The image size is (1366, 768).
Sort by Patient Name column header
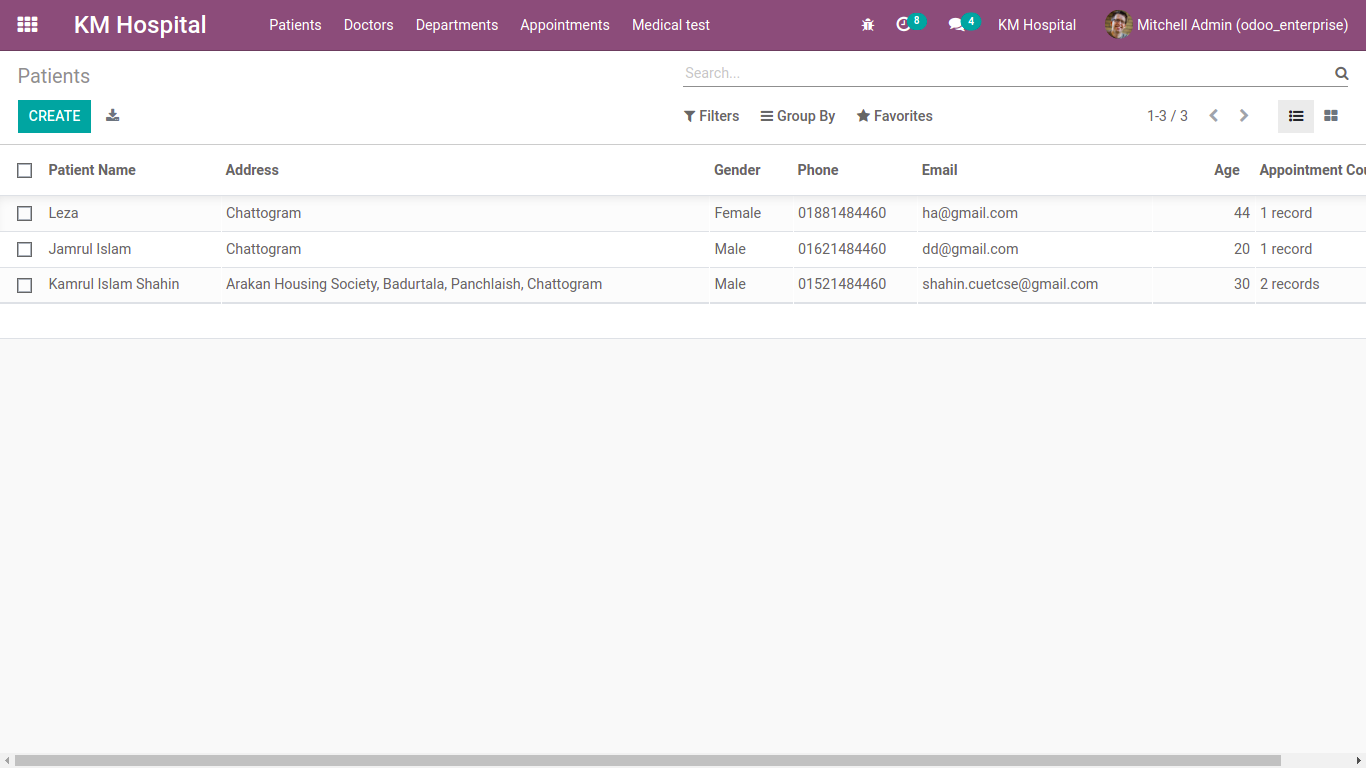(x=92, y=170)
